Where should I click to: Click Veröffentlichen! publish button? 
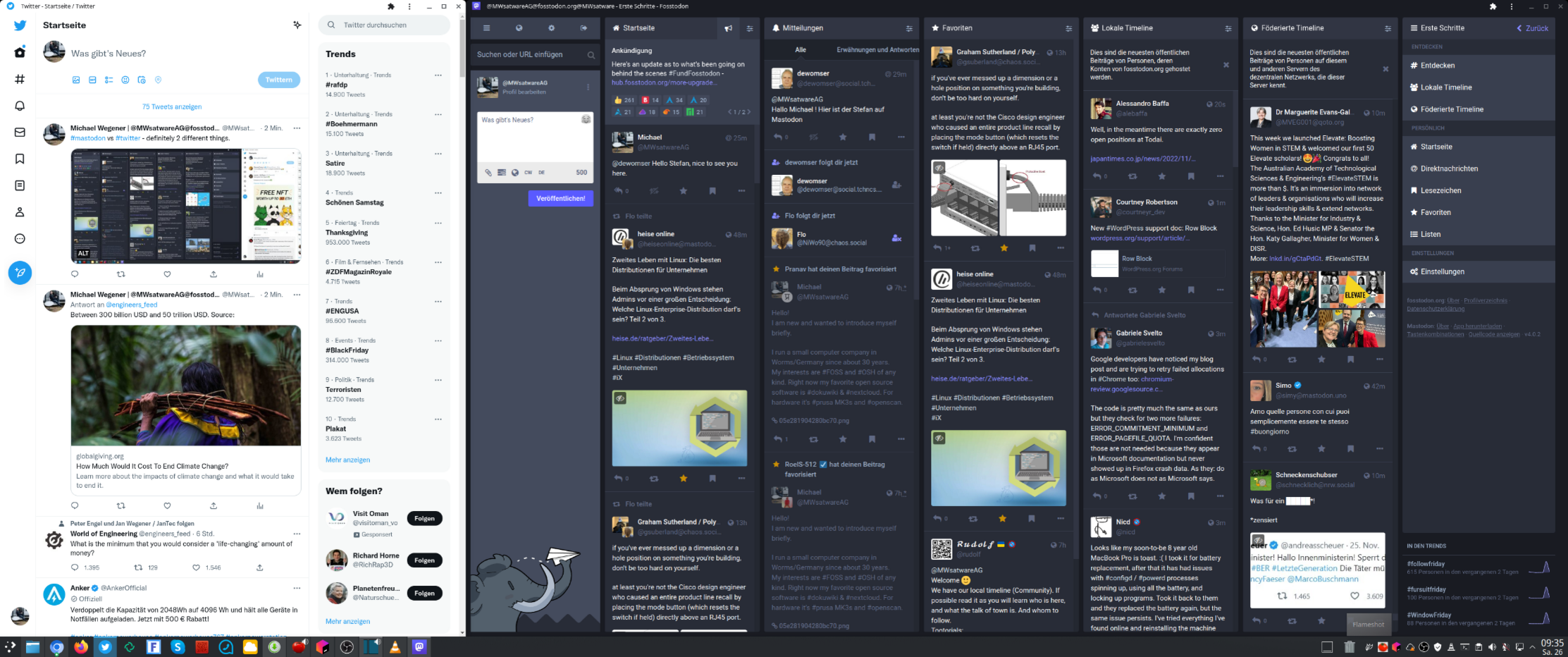tap(560, 198)
